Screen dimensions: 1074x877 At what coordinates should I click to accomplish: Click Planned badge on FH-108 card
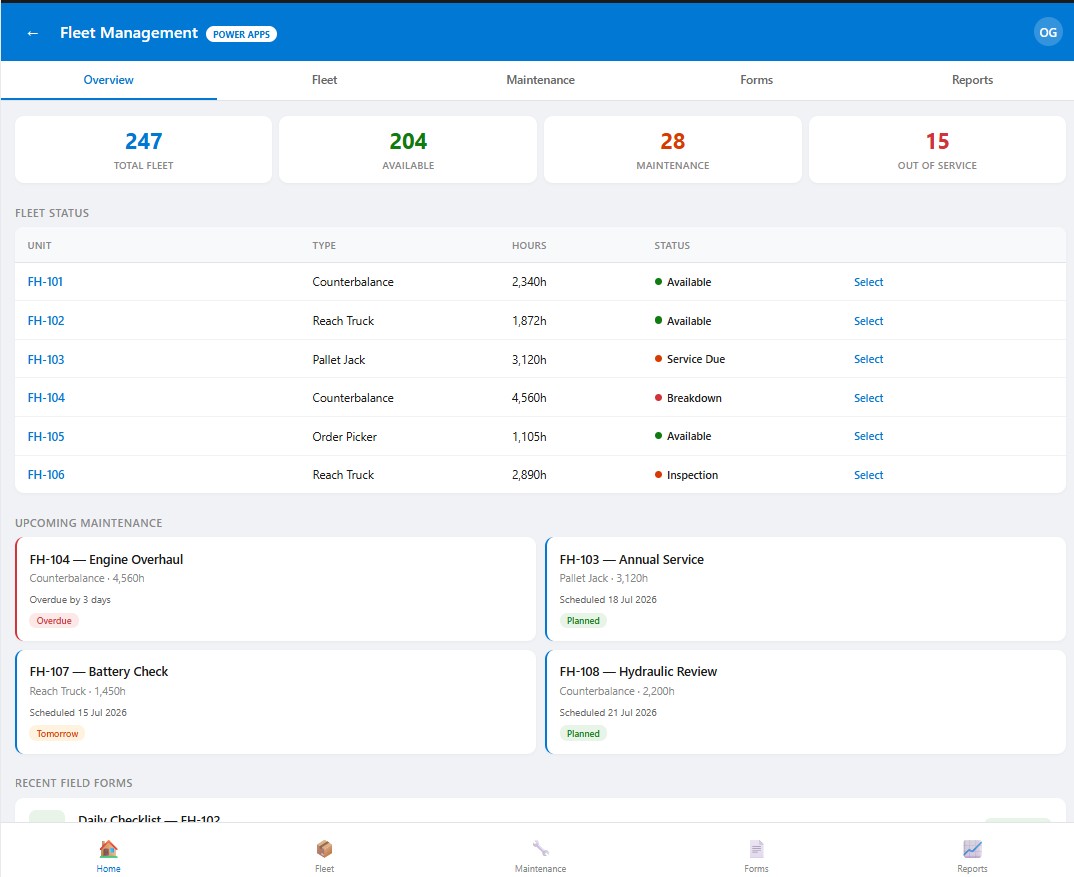click(x=583, y=734)
